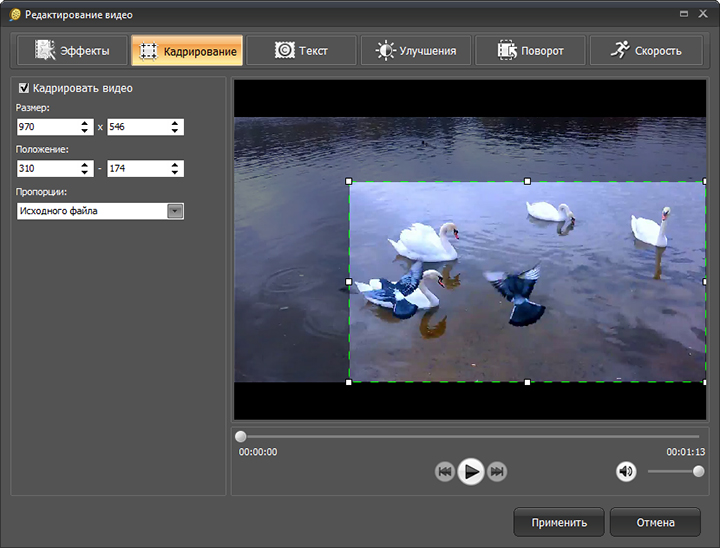Click the Отмена button
This screenshot has height=548, width=720.
[x=655, y=522]
